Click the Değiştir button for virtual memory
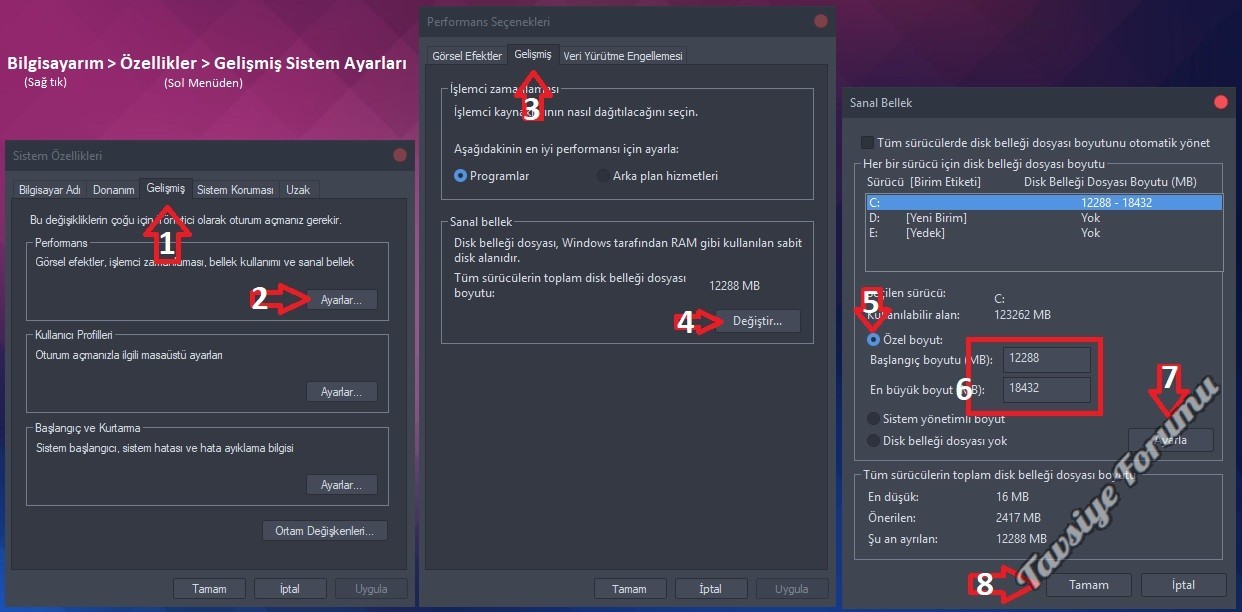The width and height of the screenshot is (1242, 612). click(x=757, y=321)
